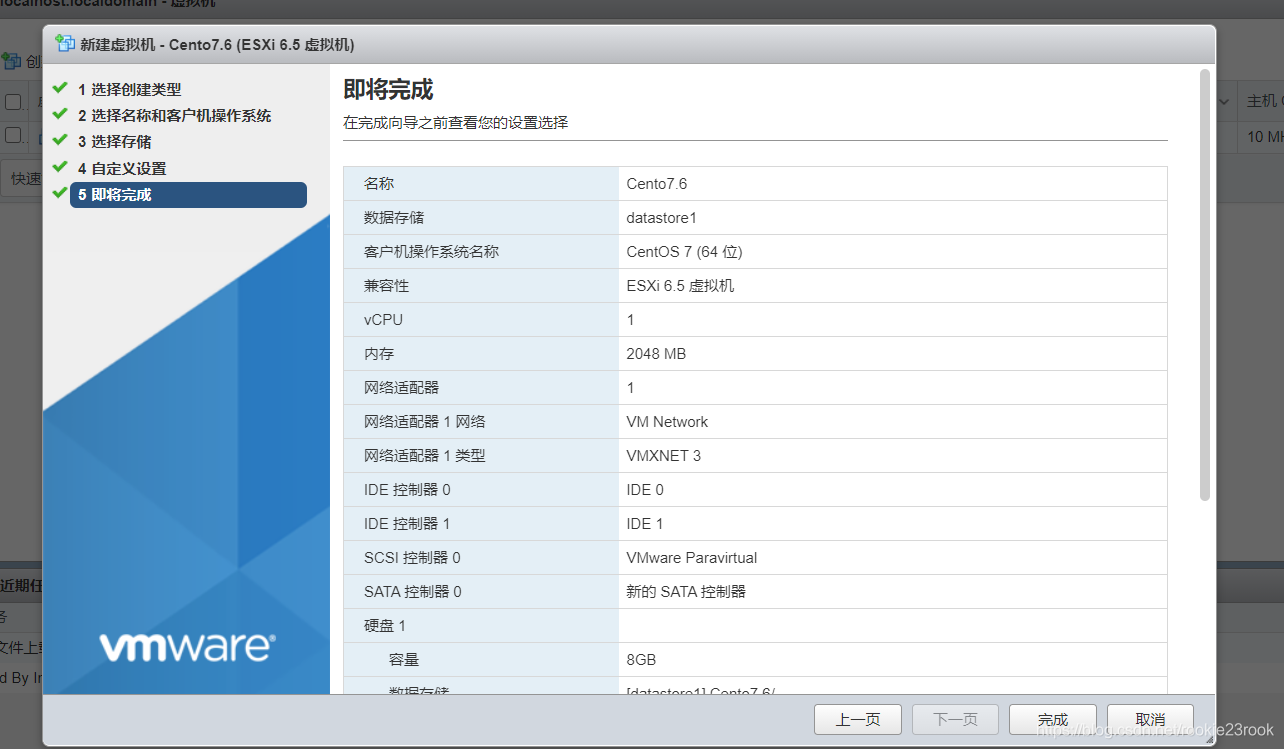Screen dimensions: 1284x749
Task: Click the 即将完成 page heading
Action: (388, 90)
